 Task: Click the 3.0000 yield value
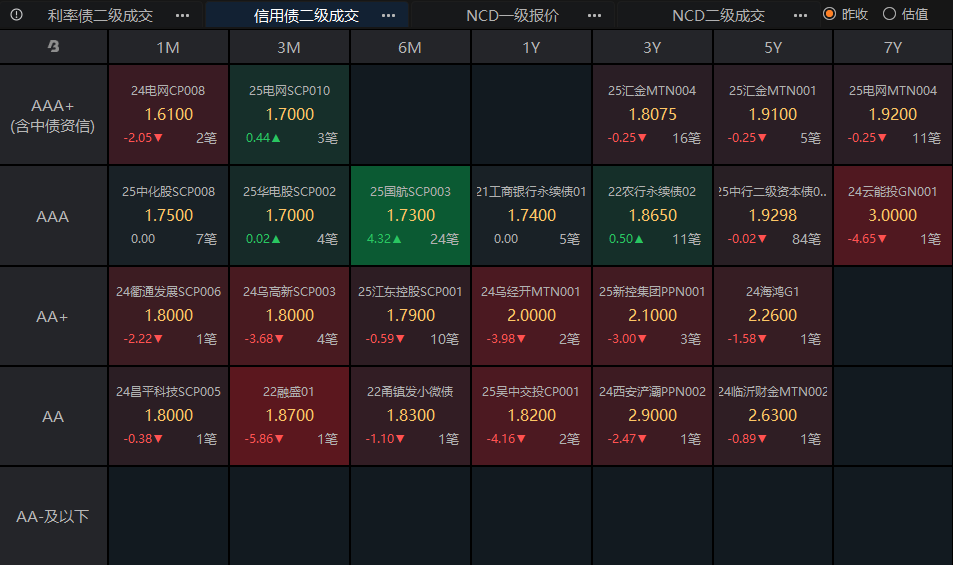893,215
